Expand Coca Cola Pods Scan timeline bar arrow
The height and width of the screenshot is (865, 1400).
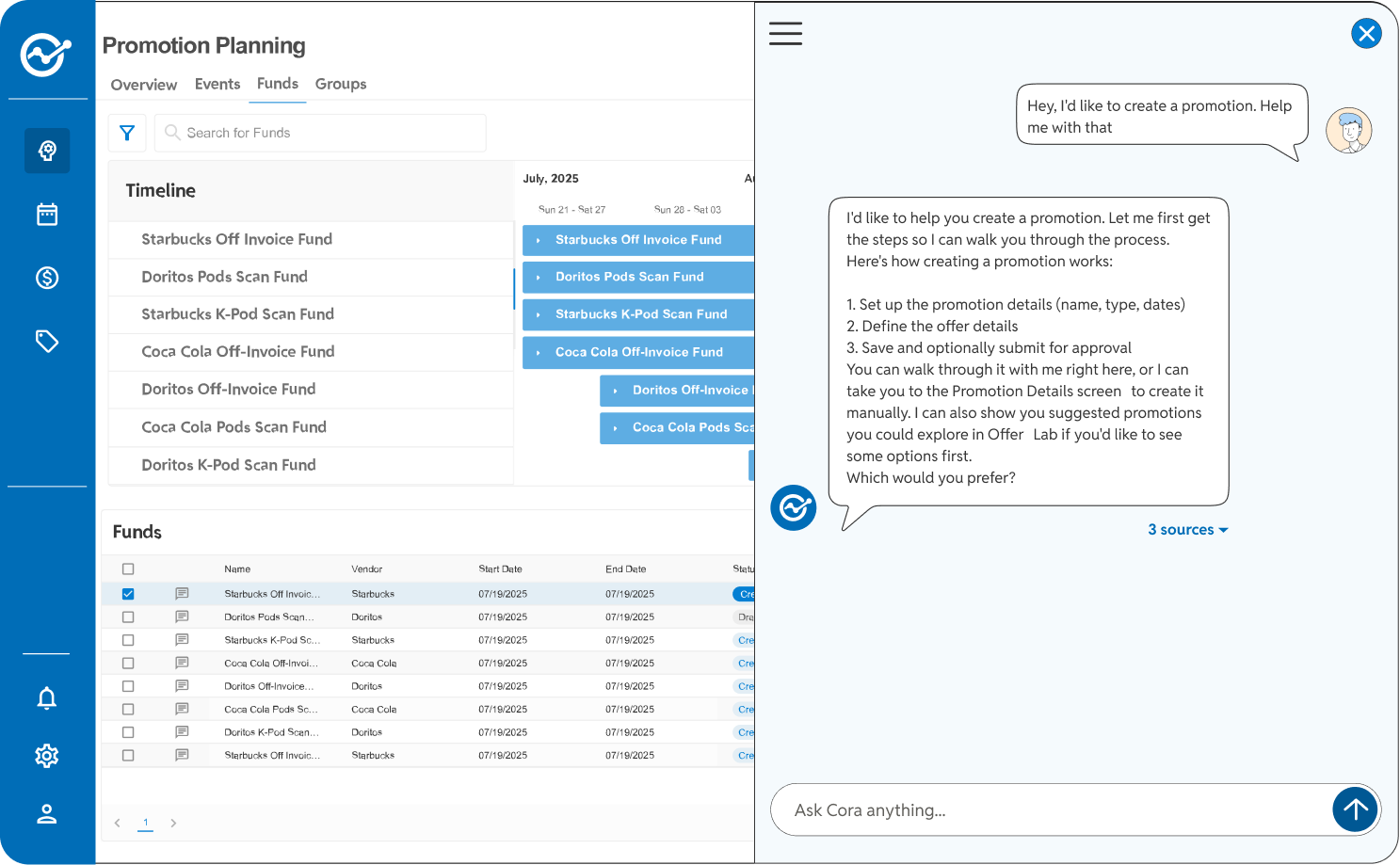pyautogui.click(x=615, y=427)
